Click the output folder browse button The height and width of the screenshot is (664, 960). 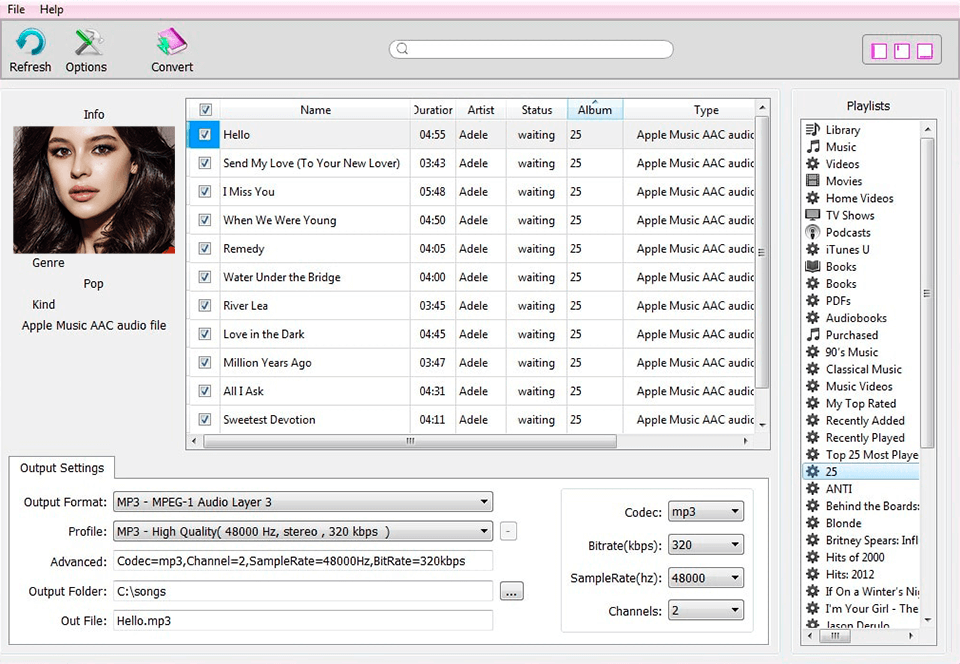(x=511, y=591)
